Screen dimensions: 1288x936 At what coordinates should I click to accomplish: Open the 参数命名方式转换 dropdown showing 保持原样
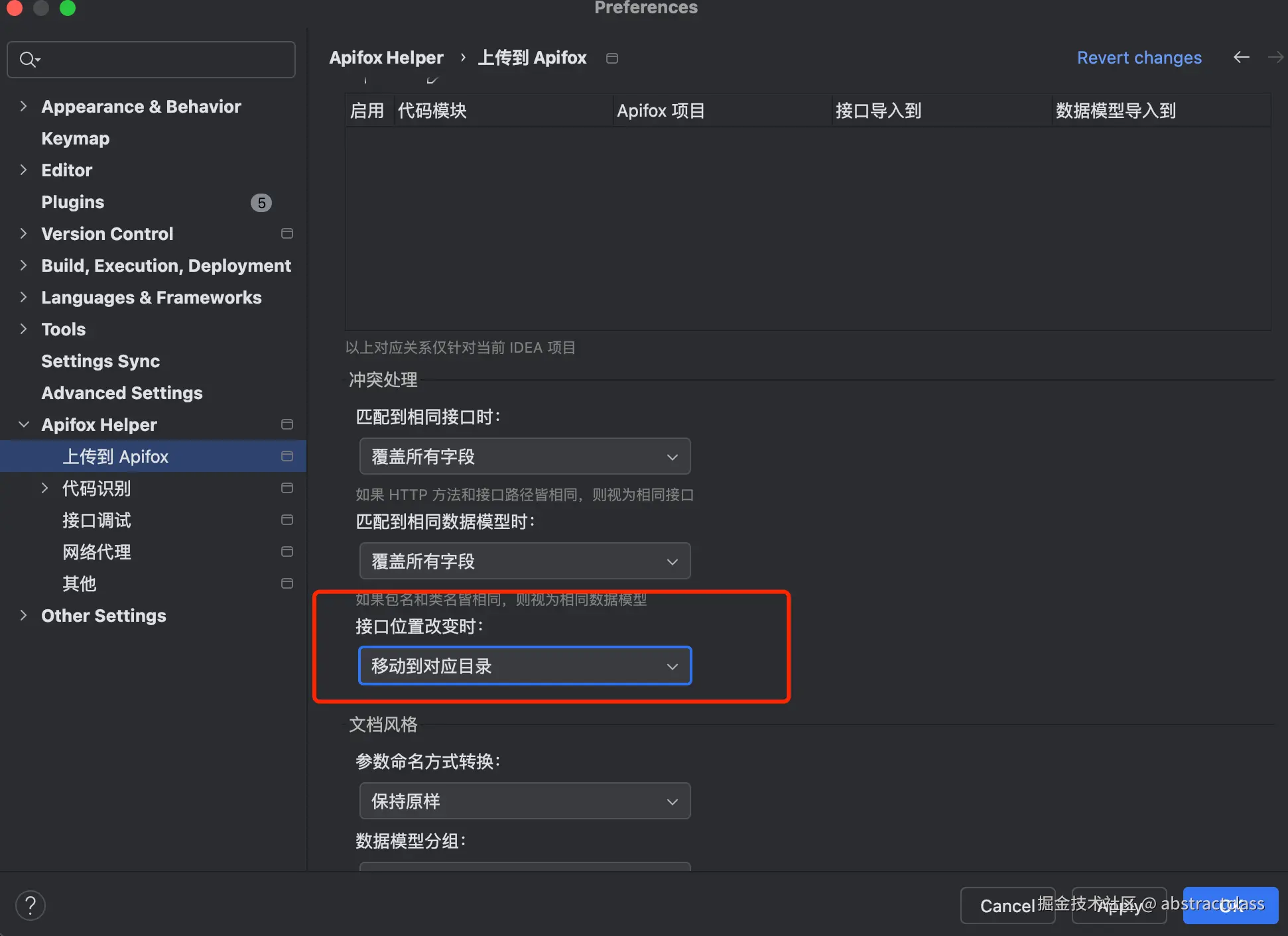coord(525,801)
